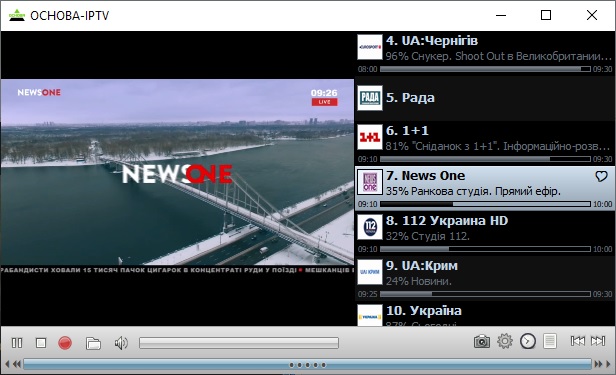Click the Рада channel logo
Screen dimensions: 616x375
(370, 98)
